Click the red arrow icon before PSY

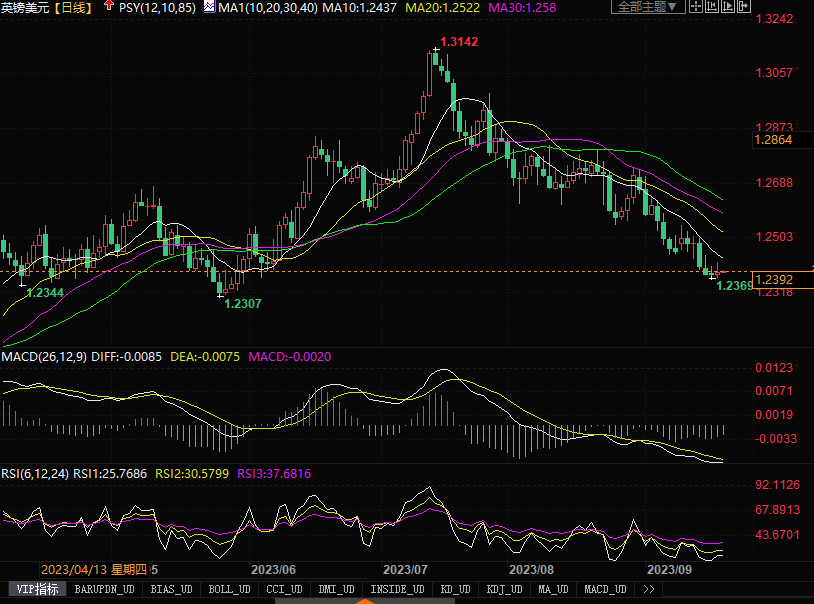[108, 6]
